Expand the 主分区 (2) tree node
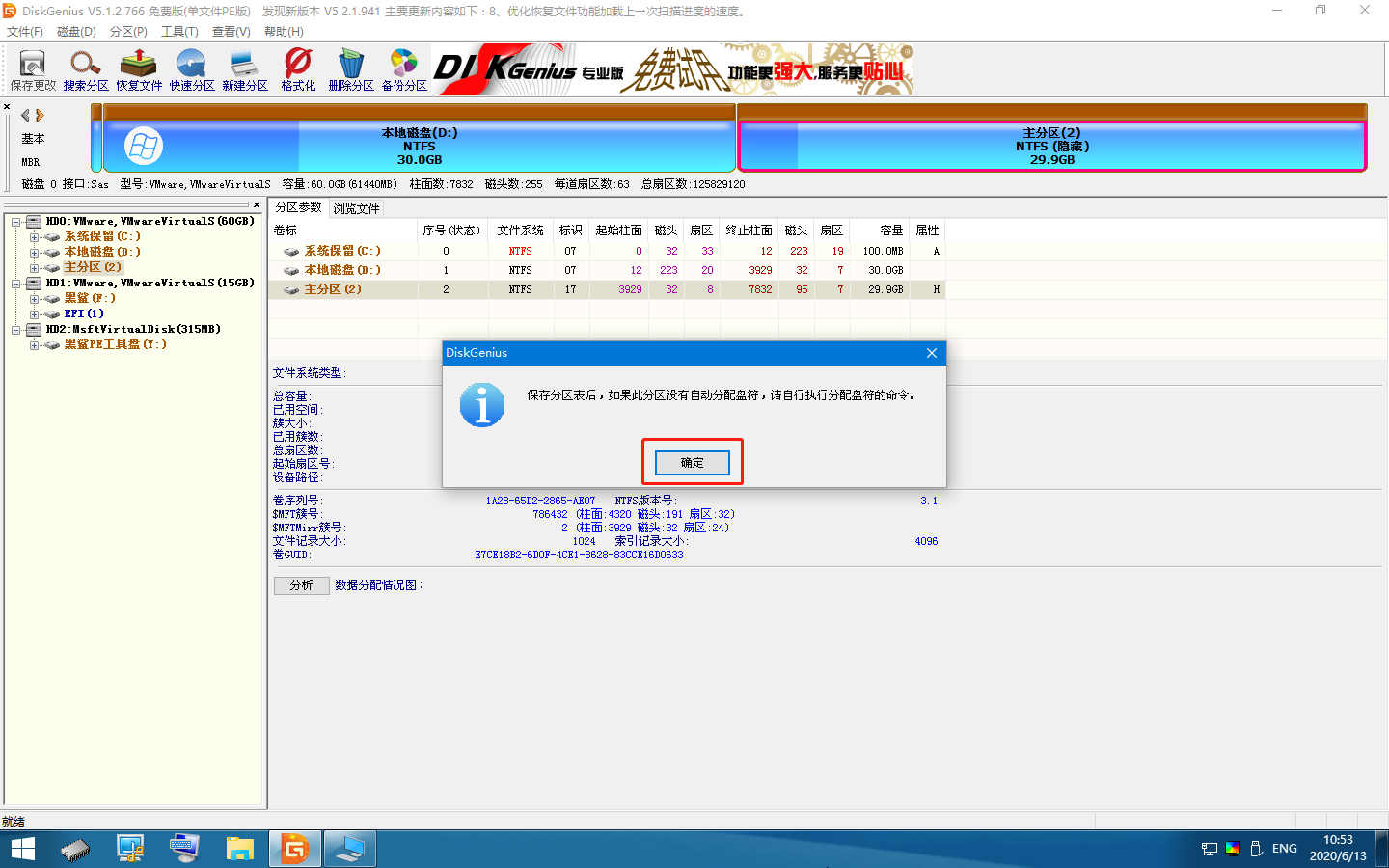 click(x=34, y=268)
